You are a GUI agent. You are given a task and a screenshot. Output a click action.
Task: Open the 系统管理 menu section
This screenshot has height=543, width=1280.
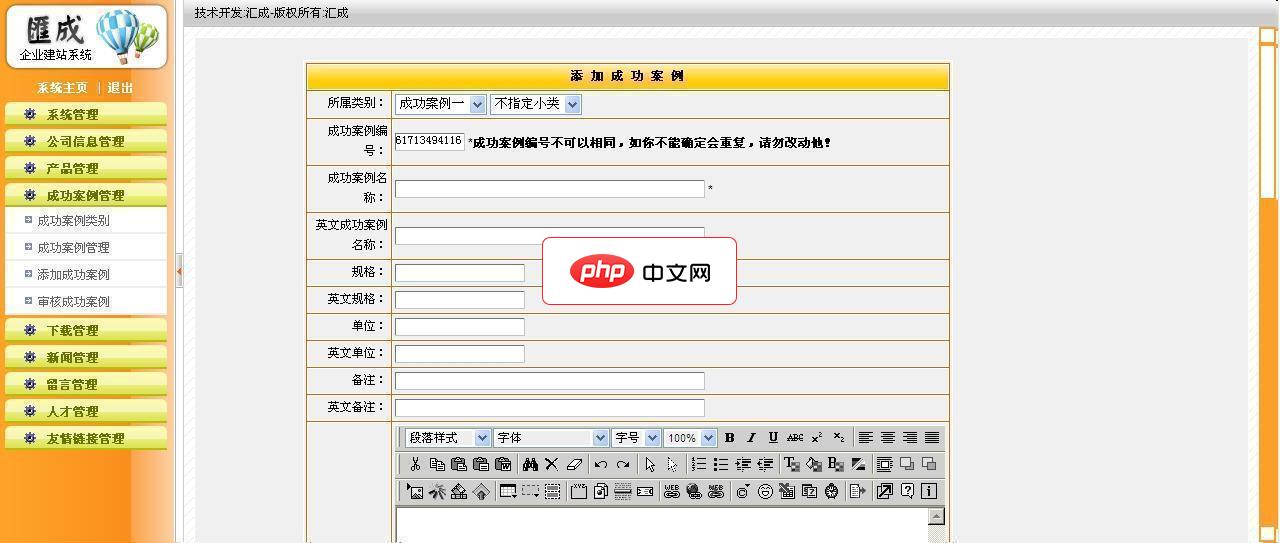(84, 115)
